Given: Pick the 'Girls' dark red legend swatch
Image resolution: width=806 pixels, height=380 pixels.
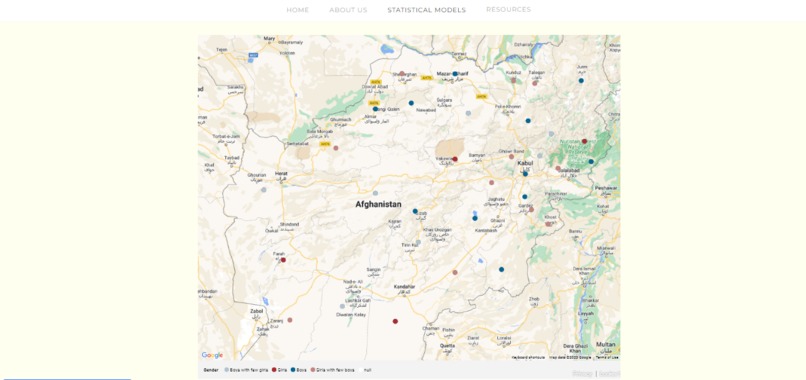Looking at the screenshot, I should click(x=274, y=370).
